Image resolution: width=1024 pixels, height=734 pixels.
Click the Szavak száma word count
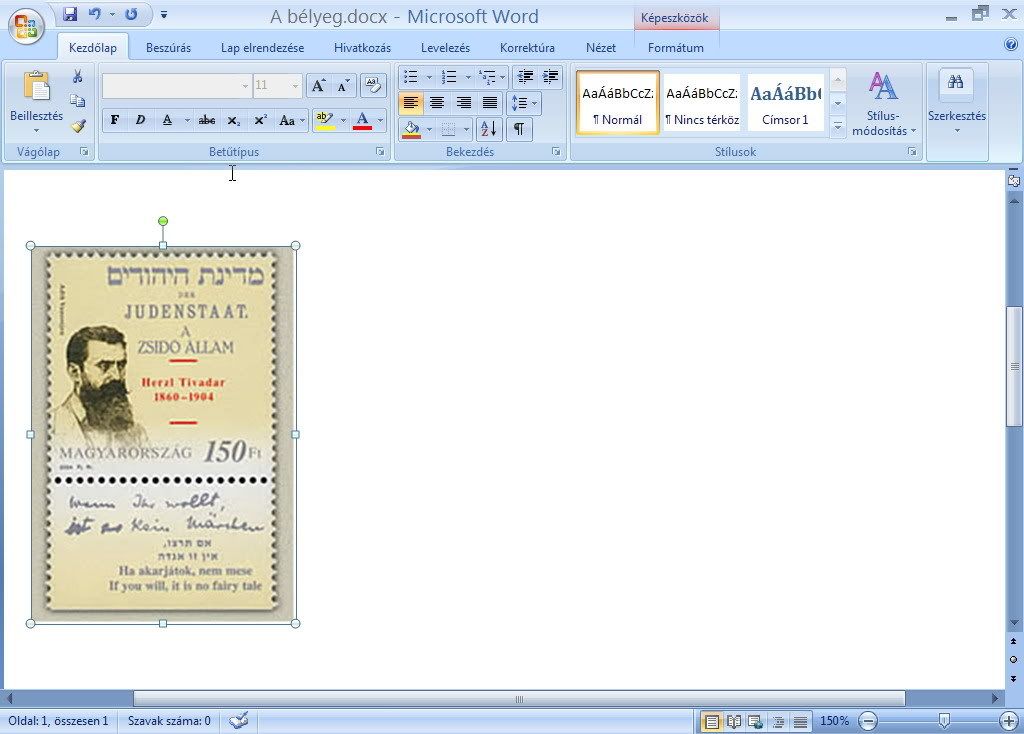click(x=169, y=721)
